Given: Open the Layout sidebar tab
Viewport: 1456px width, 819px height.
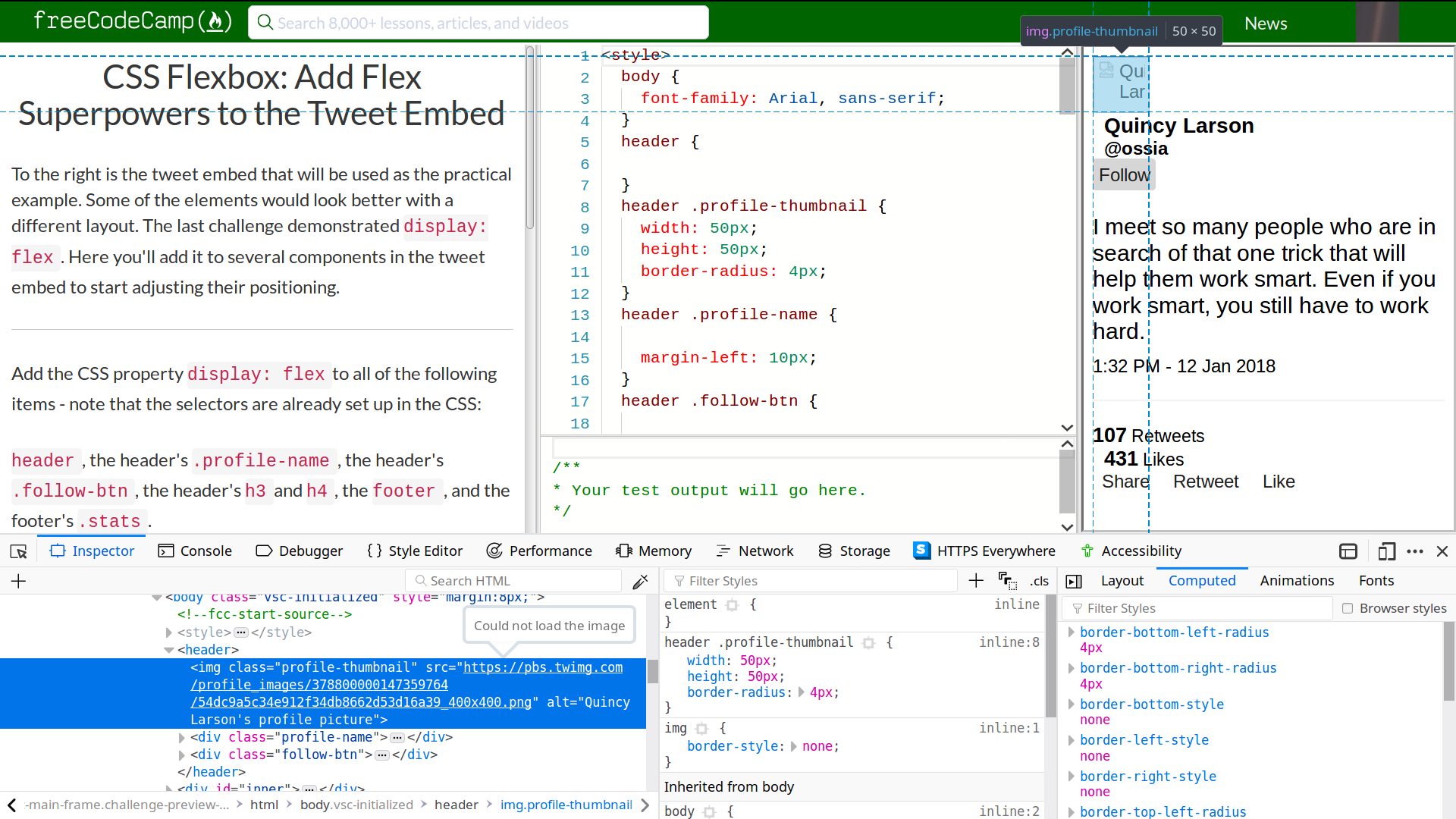Looking at the screenshot, I should tap(1122, 581).
